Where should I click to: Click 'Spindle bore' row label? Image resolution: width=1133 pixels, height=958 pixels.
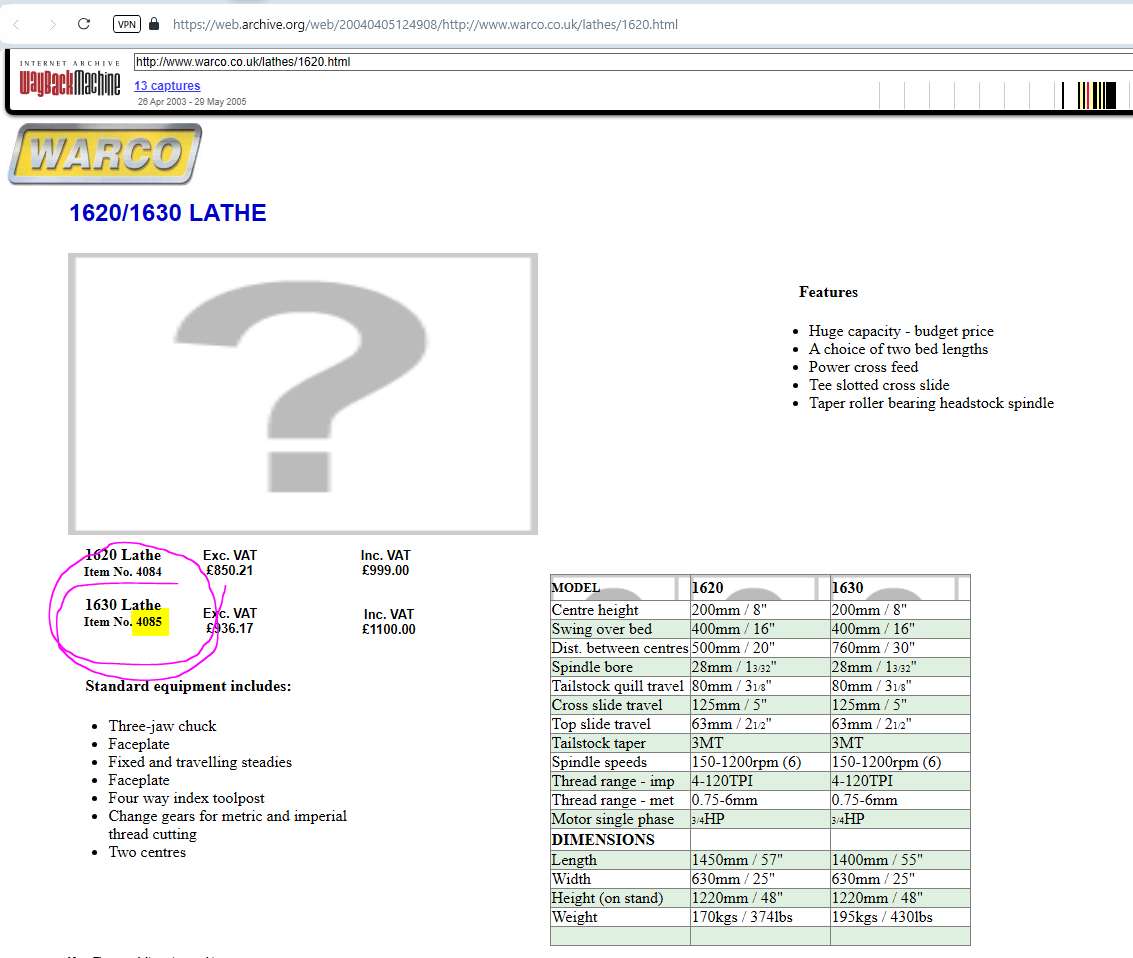point(592,667)
